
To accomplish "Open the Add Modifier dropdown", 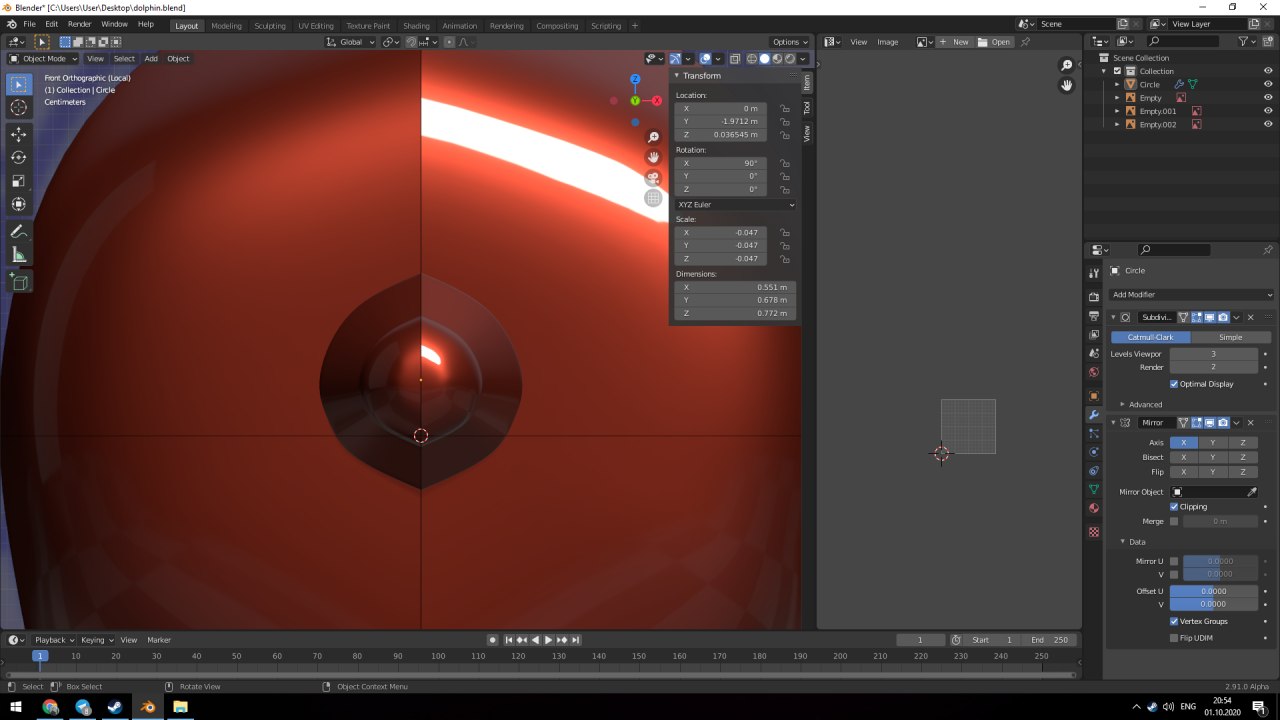I will coord(1192,295).
